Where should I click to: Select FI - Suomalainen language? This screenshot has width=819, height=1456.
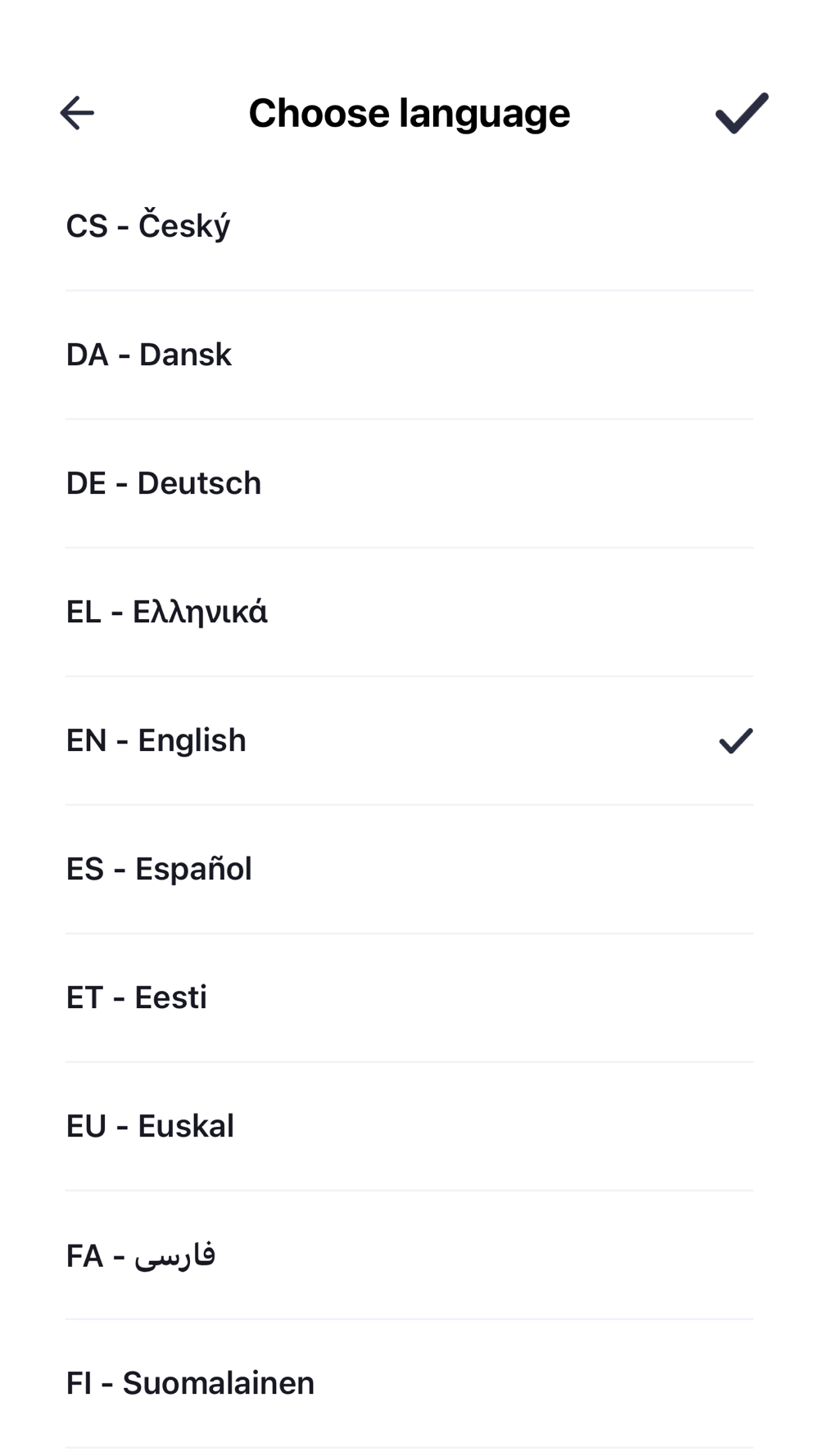point(409,1383)
